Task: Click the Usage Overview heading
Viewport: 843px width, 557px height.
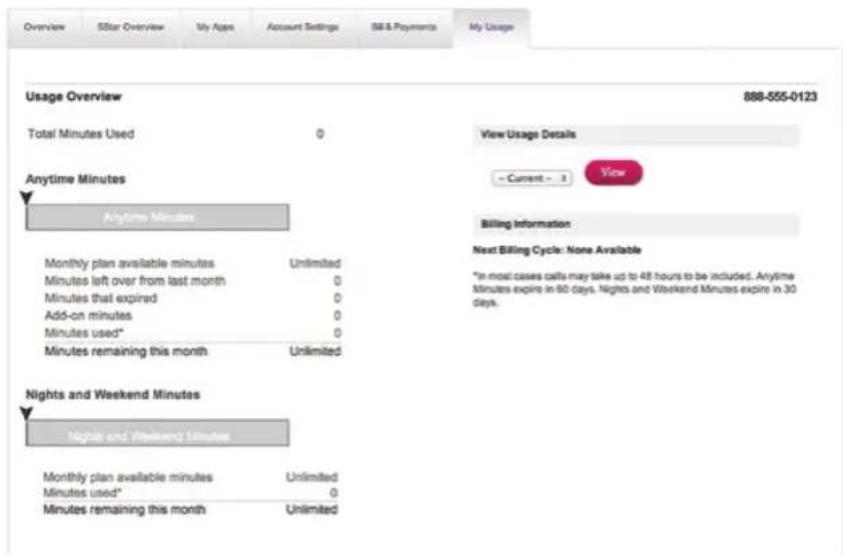Action: coord(74,97)
